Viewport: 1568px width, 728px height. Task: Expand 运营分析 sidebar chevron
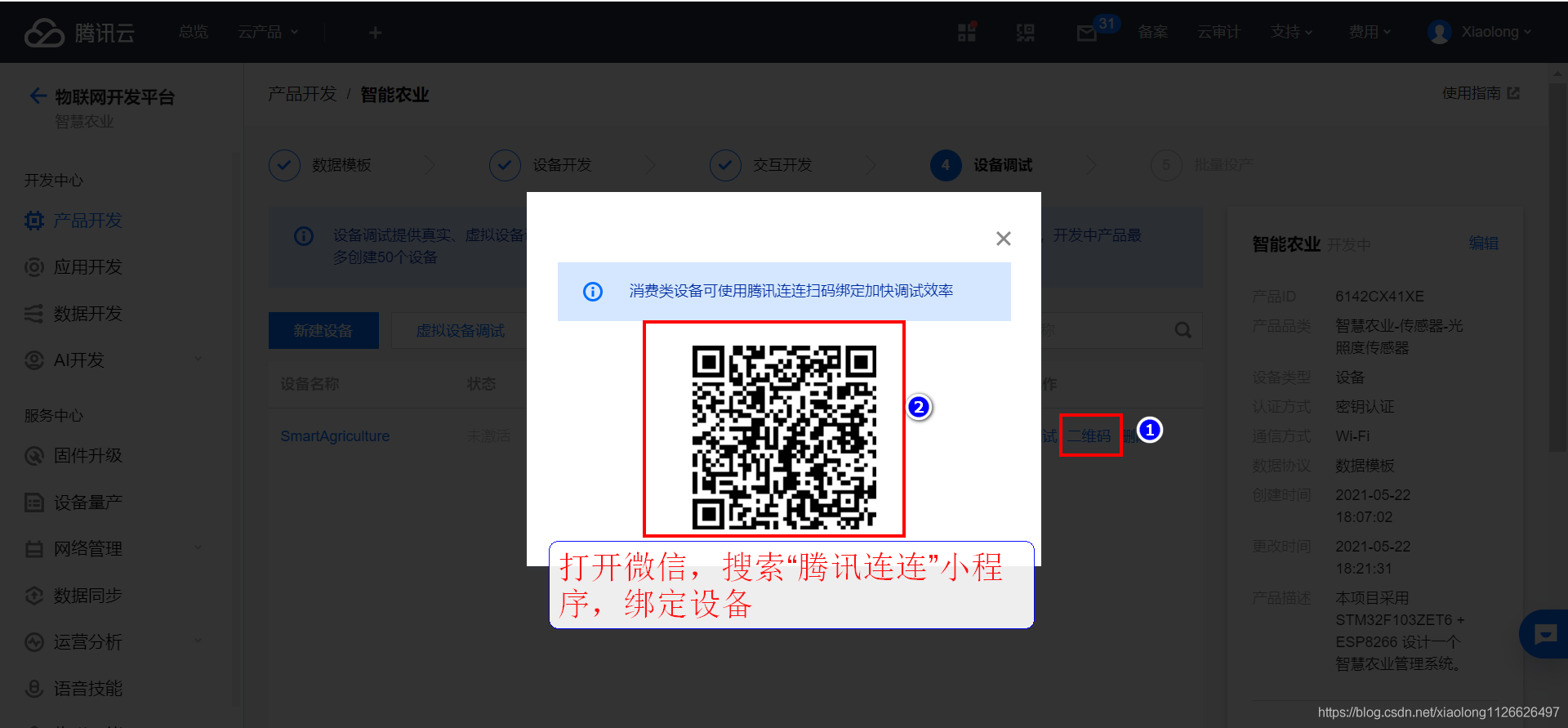click(198, 641)
